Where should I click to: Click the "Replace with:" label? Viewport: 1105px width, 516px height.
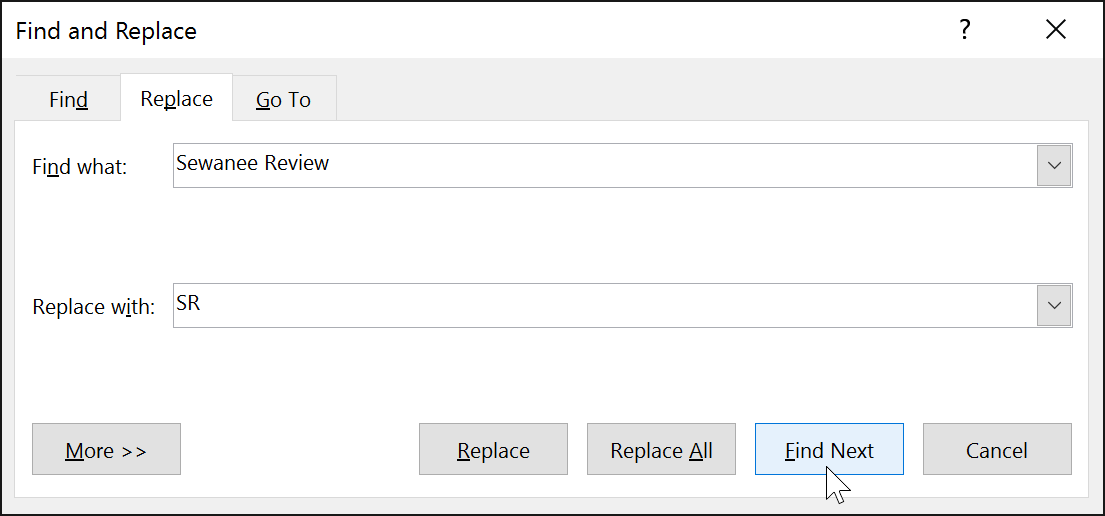click(93, 307)
